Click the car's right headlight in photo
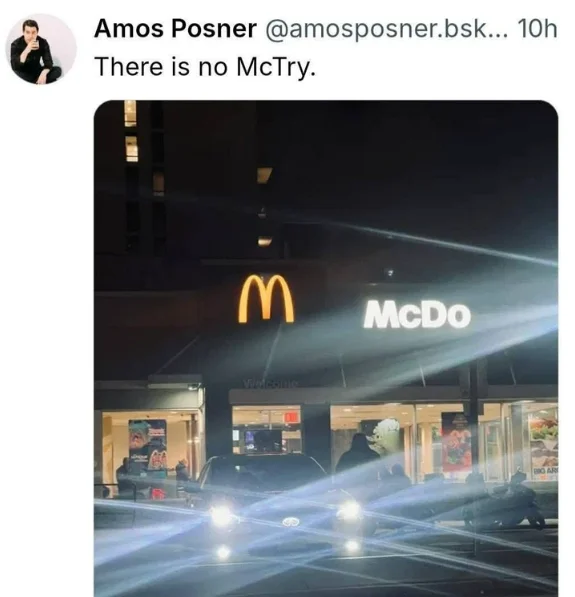This screenshot has height=597, width=575. [349, 510]
